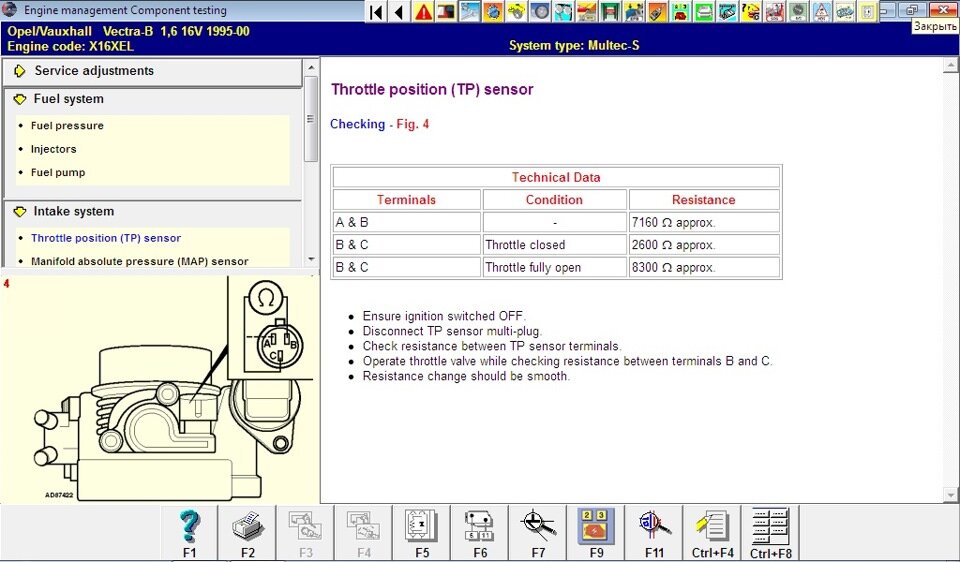Click the left panel scroll down arrow
960x562 pixels.
(x=311, y=260)
